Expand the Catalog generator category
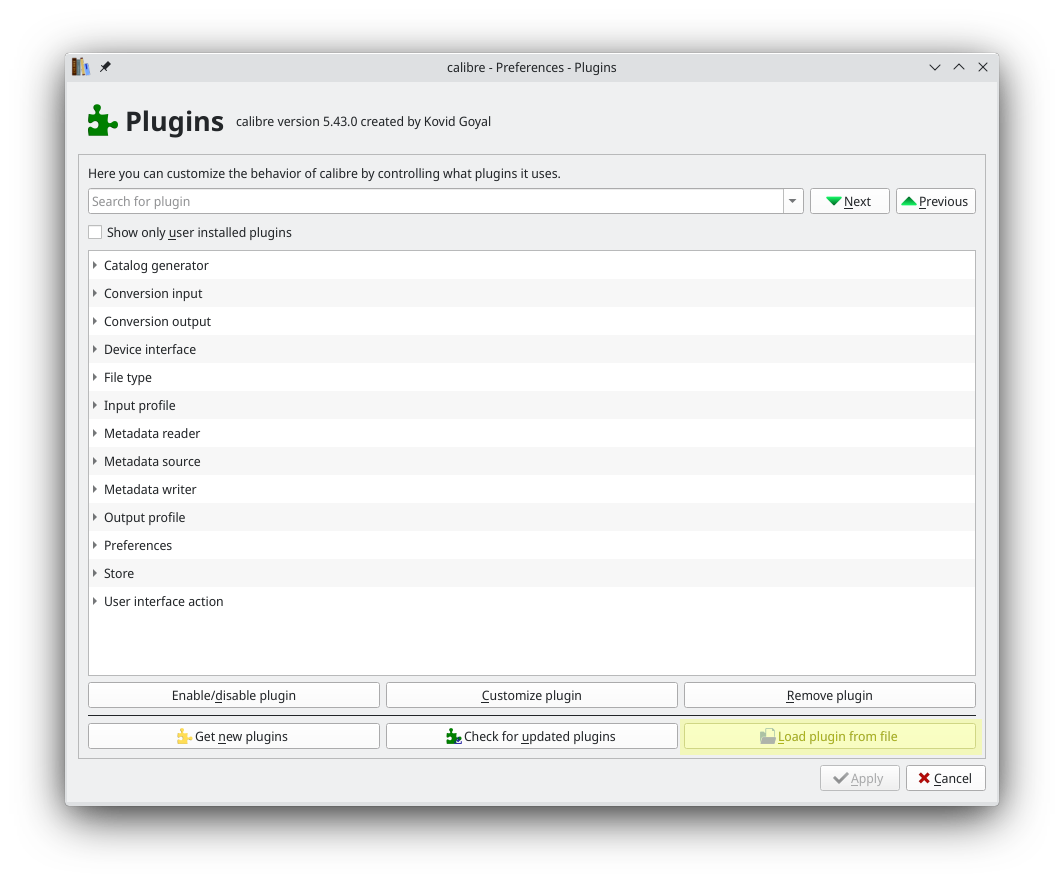Screen dimensions: 1064x883 coord(95,265)
